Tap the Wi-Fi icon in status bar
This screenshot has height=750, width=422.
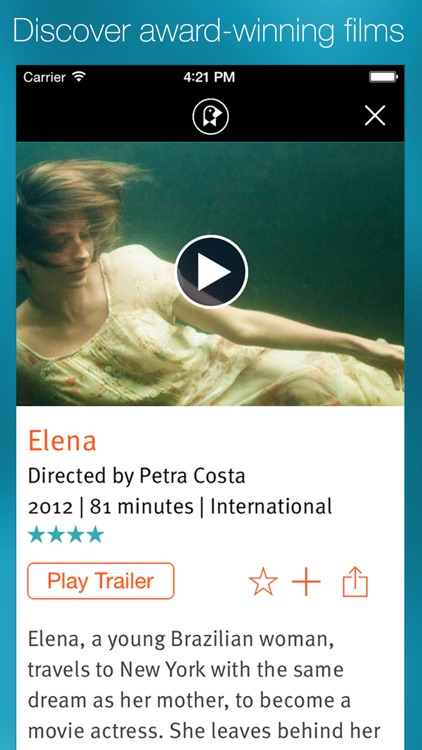tap(78, 76)
